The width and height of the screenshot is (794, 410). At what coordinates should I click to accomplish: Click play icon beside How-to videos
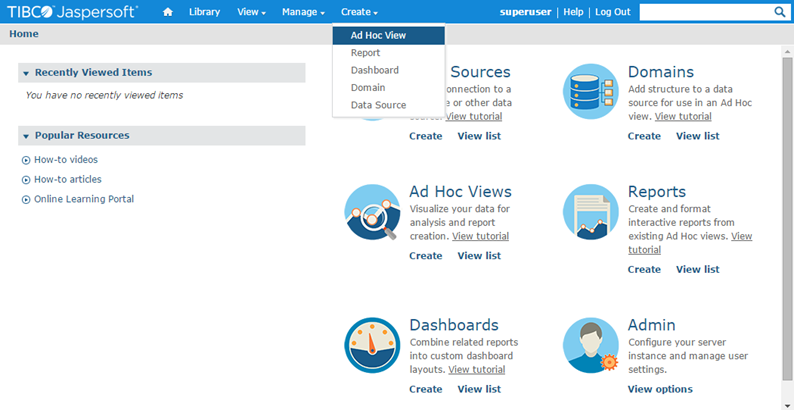click(x=26, y=160)
